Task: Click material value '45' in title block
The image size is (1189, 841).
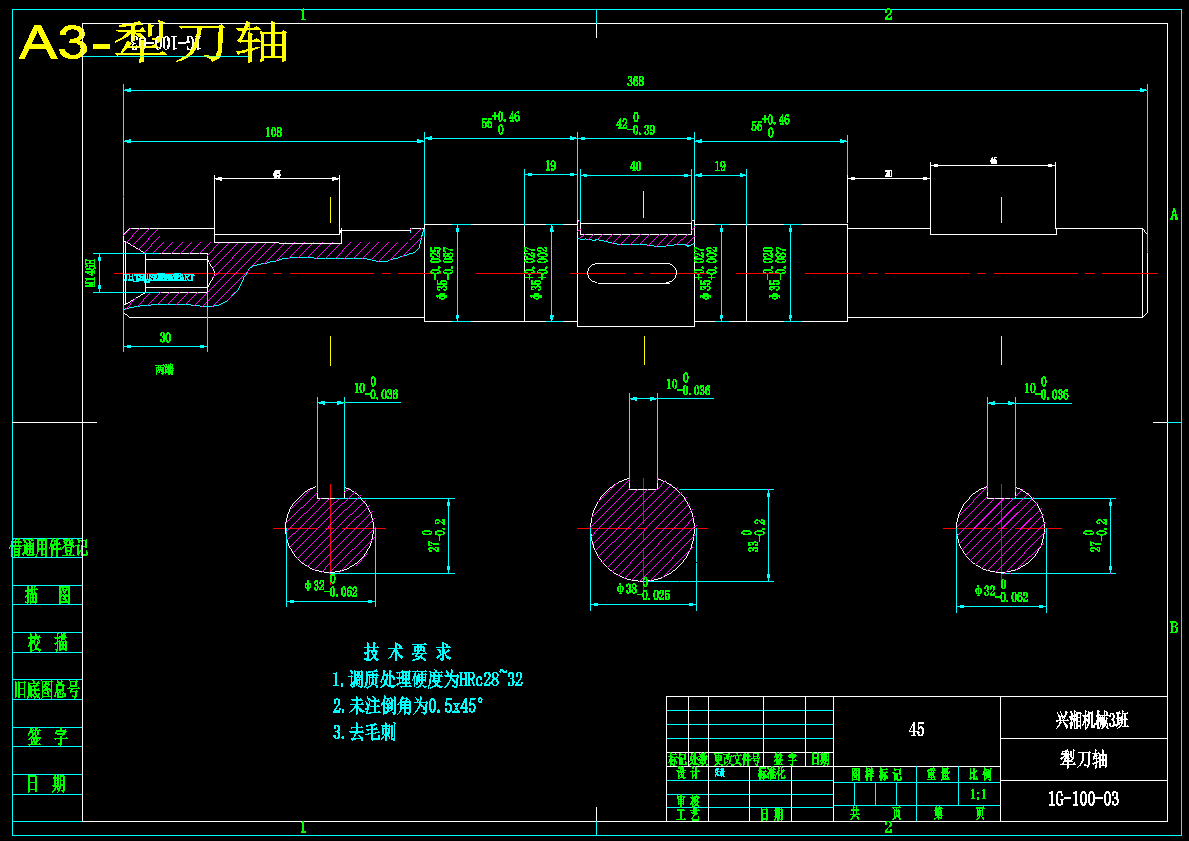Action: 917,730
